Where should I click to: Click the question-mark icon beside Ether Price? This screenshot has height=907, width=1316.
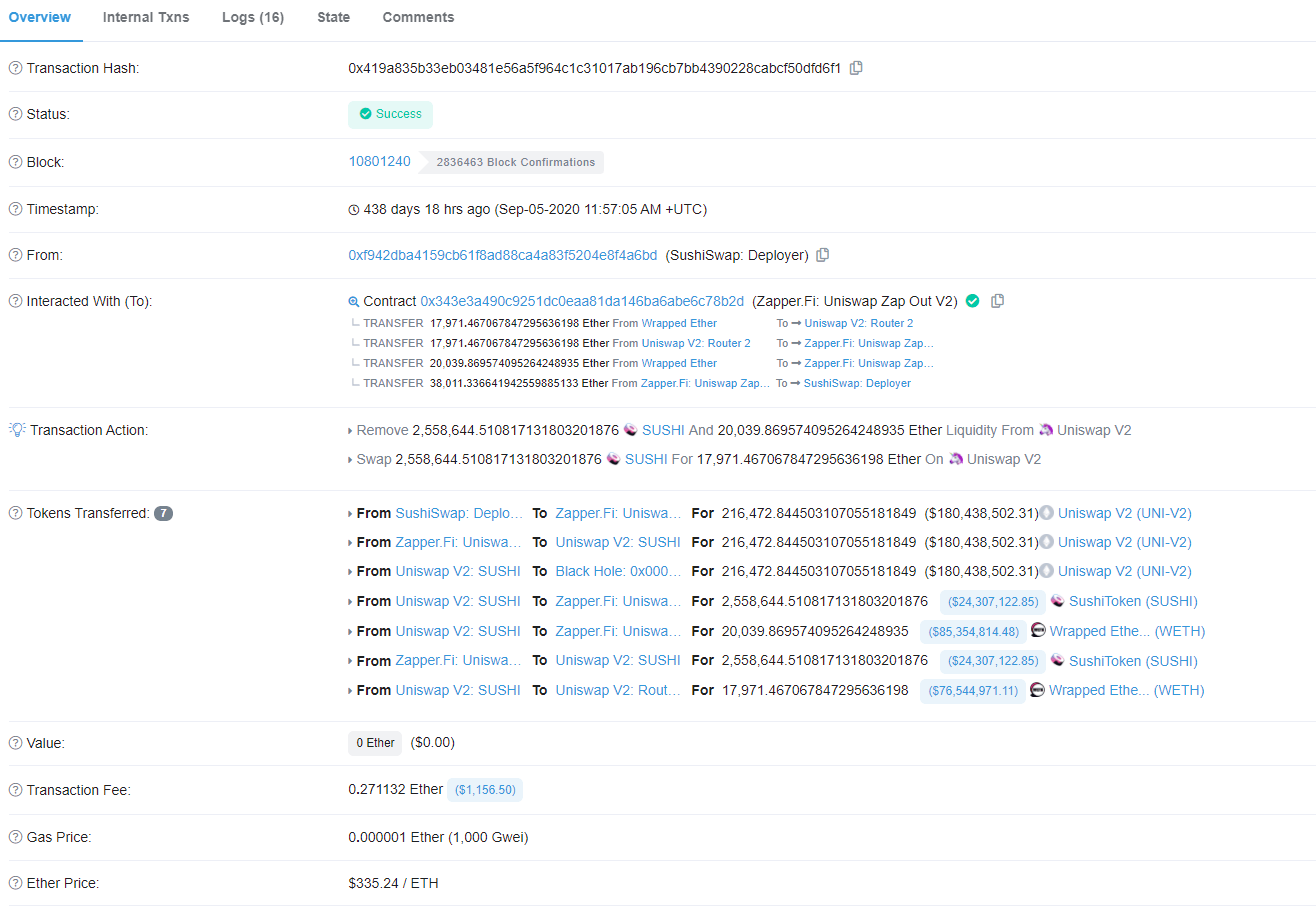(15, 883)
